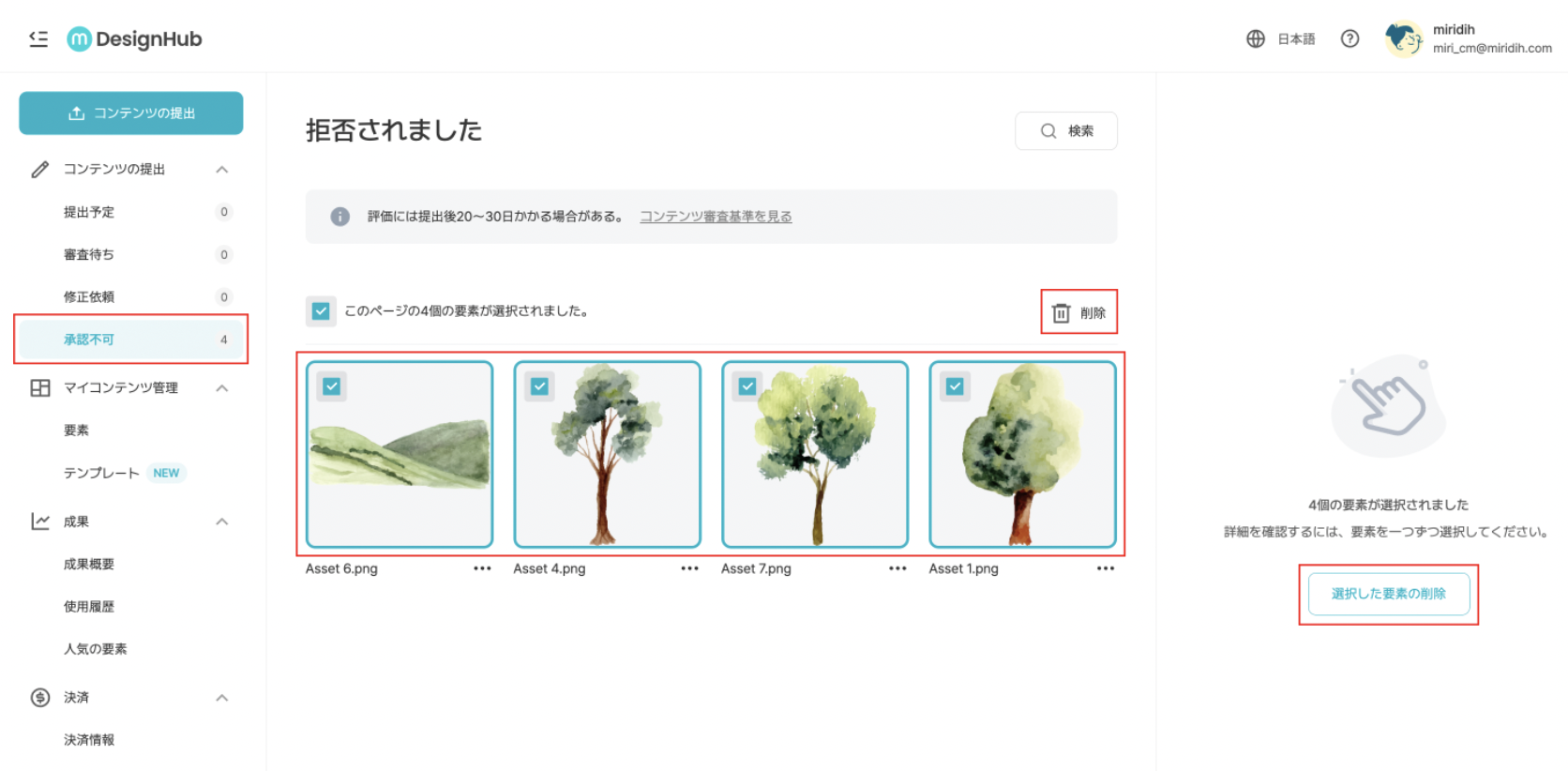Uncheck the select-all checkbox for this page
This screenshot has height=771, width=1568.
tap(321, 311)
